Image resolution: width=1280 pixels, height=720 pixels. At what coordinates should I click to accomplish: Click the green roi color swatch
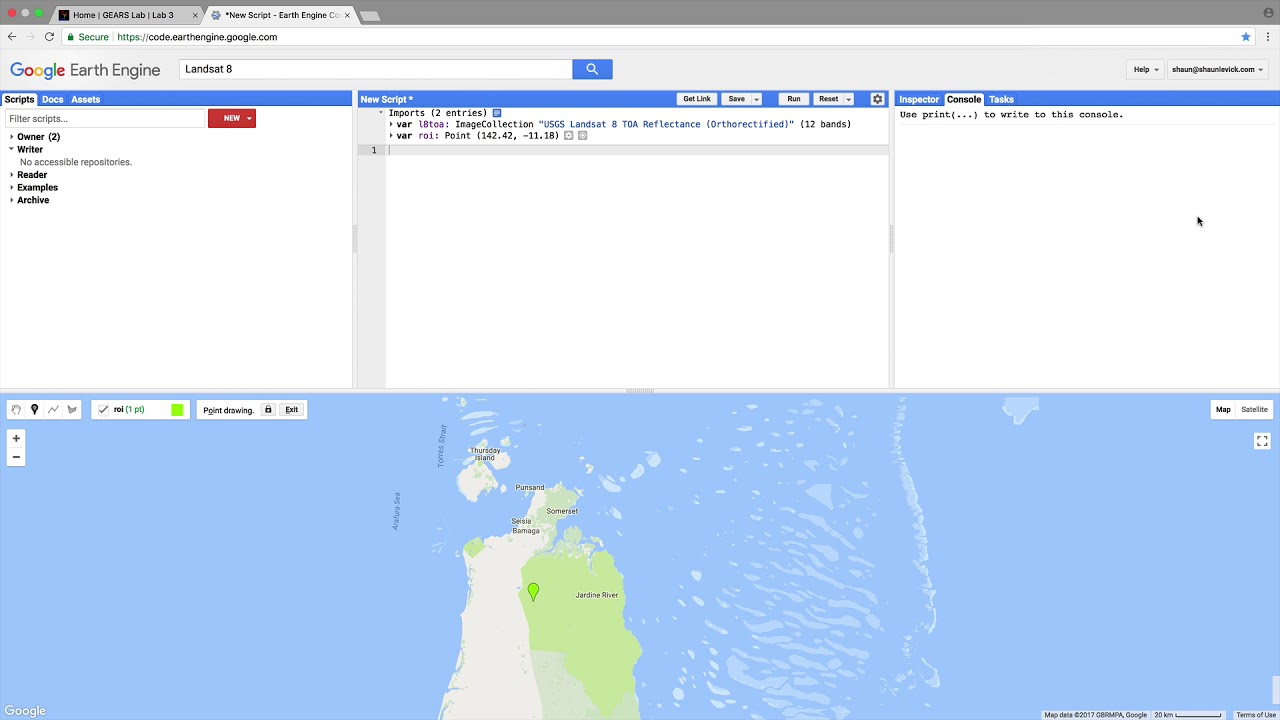[x=177, y=410]
